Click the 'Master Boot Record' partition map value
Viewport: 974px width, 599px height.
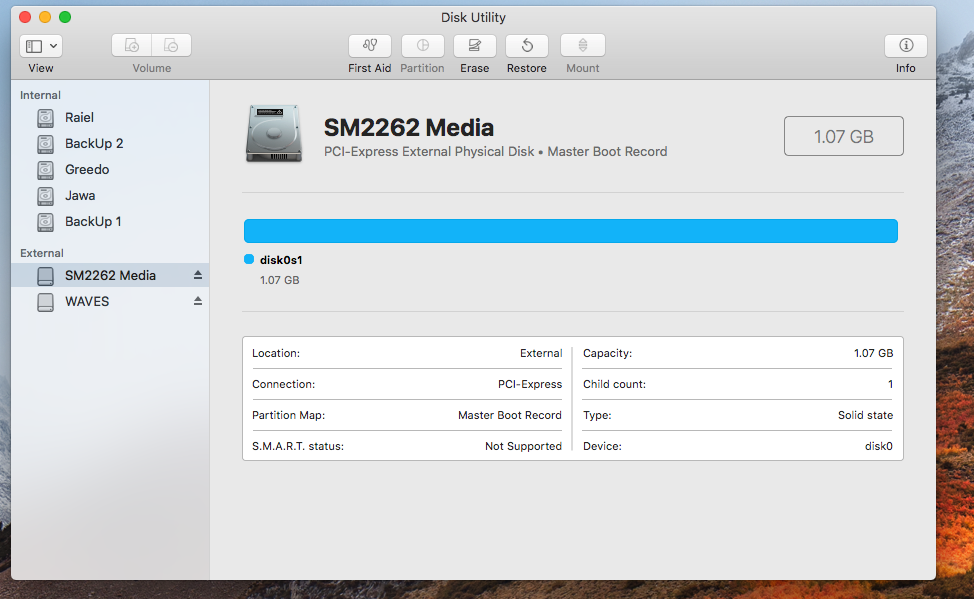click(x=510, y=415)
